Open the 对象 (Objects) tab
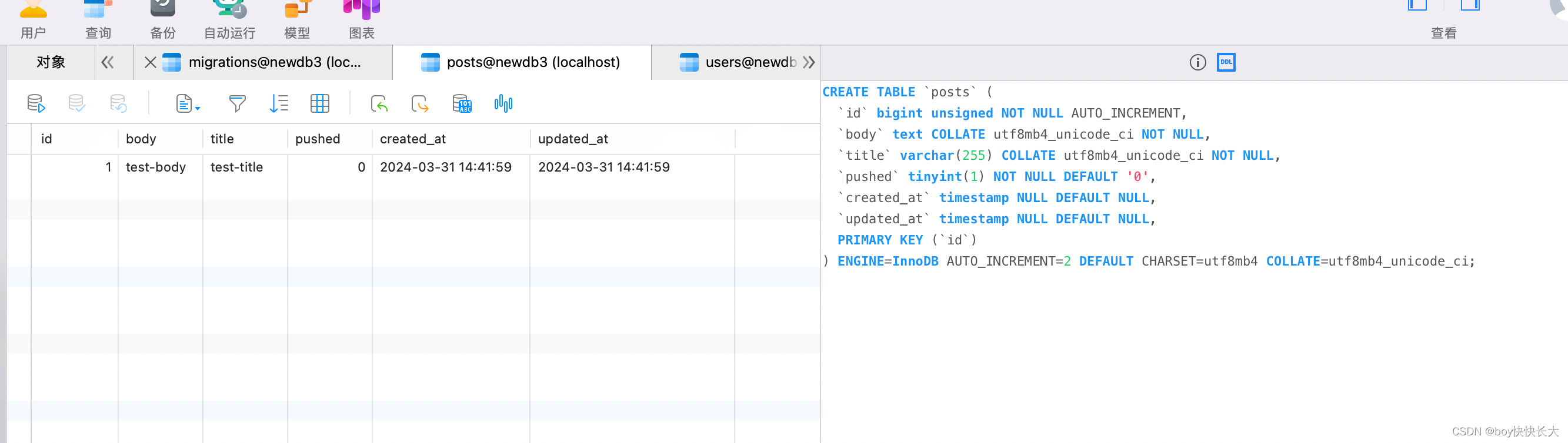The height and width of the screenshot is (443, 1568). 51,62
